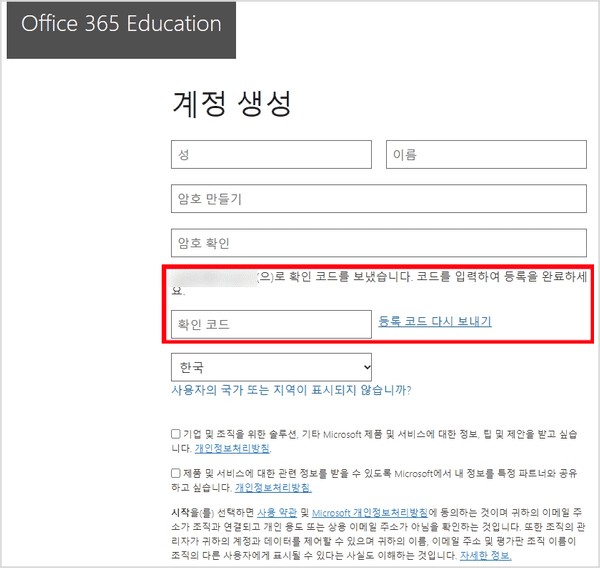Click 사용자의 국가 또는 지역이 표시되지 않습니까? link
Image resolution: width=600 pixels, height=568 pixels.
pyautogui.click(x=291, y=390)
